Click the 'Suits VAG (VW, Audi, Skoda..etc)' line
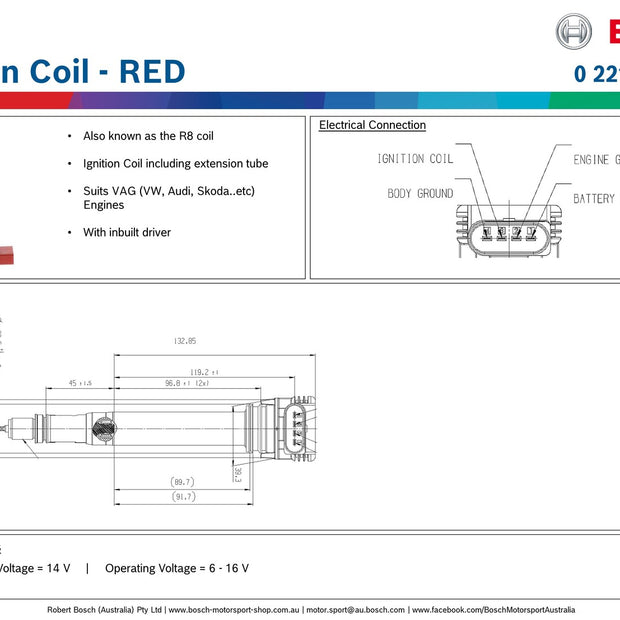 click(x=169, y=191)
